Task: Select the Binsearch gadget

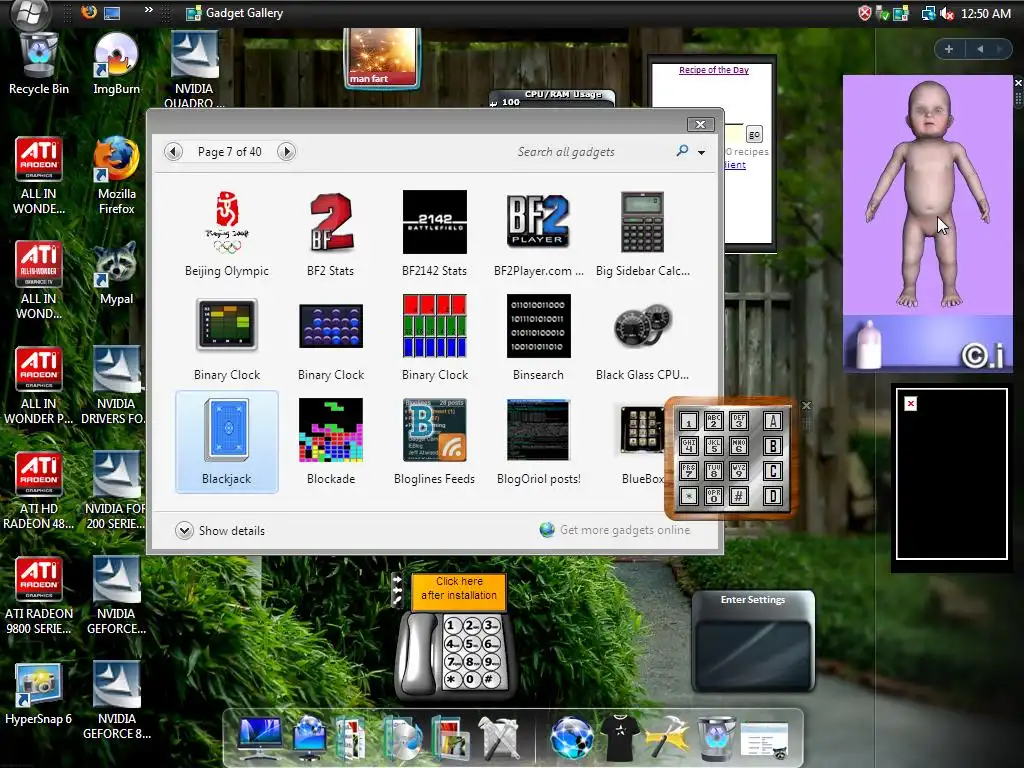Action: [x=538, y=338]
